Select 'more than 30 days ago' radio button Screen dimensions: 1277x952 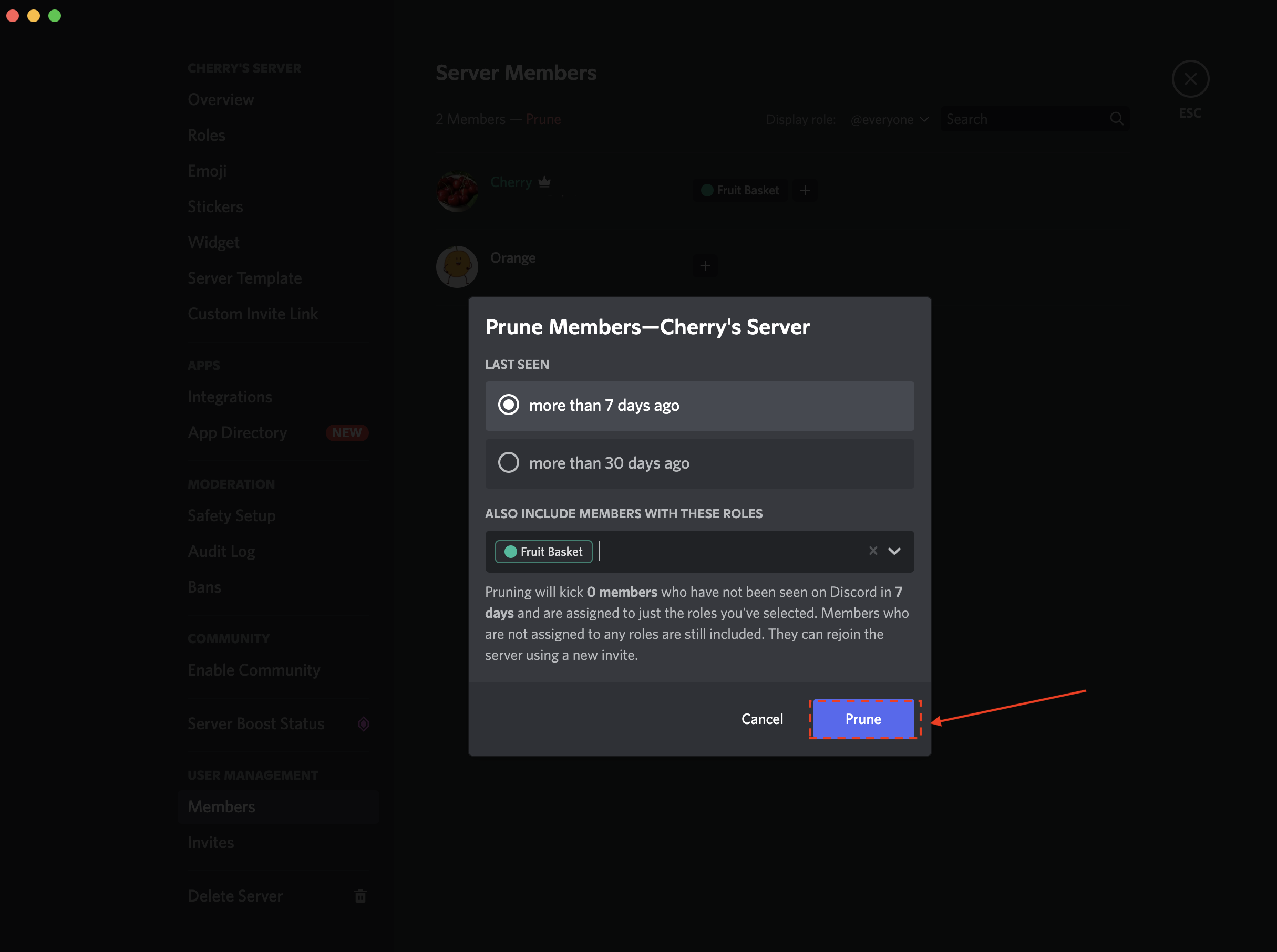coord(510,463)
